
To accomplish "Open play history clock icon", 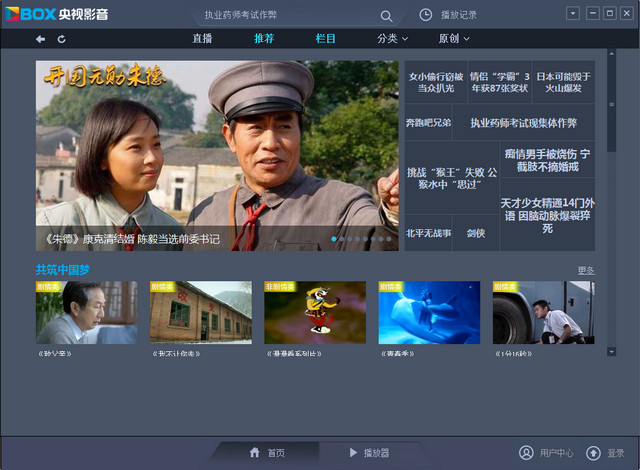I will (x=425, y=15).
